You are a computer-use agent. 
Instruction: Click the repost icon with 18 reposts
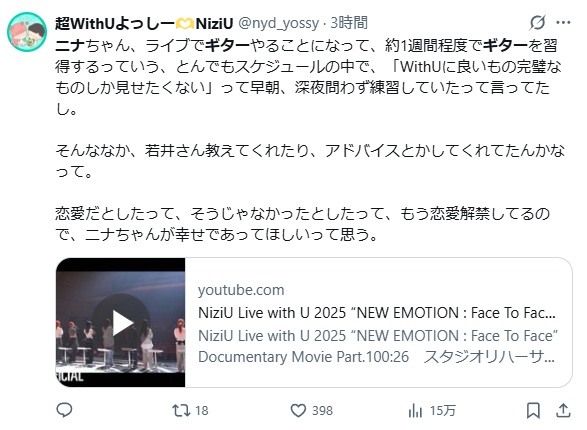[180, 410]
